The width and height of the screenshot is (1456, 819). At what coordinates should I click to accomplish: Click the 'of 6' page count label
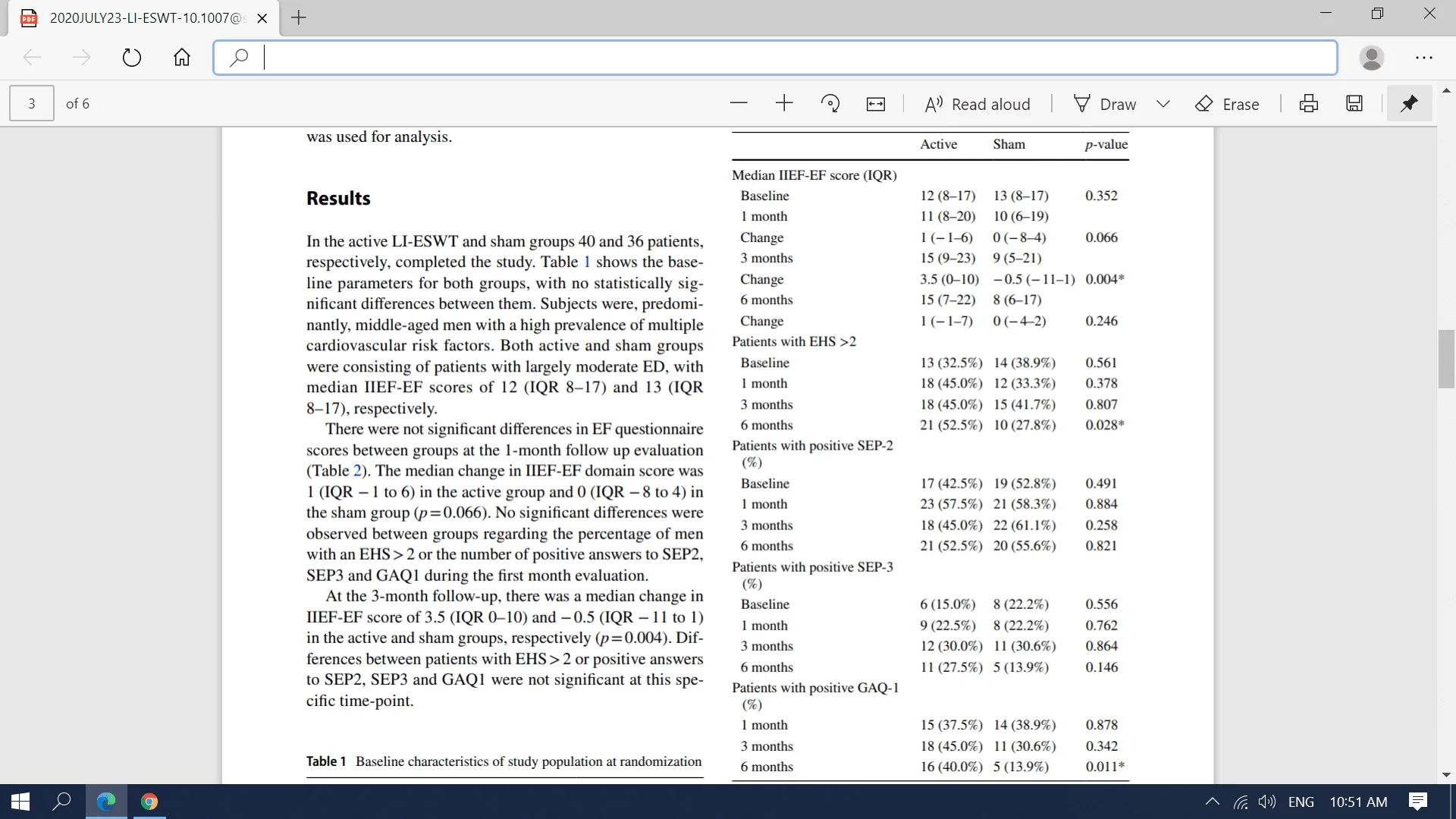click(x=77, y=104)
